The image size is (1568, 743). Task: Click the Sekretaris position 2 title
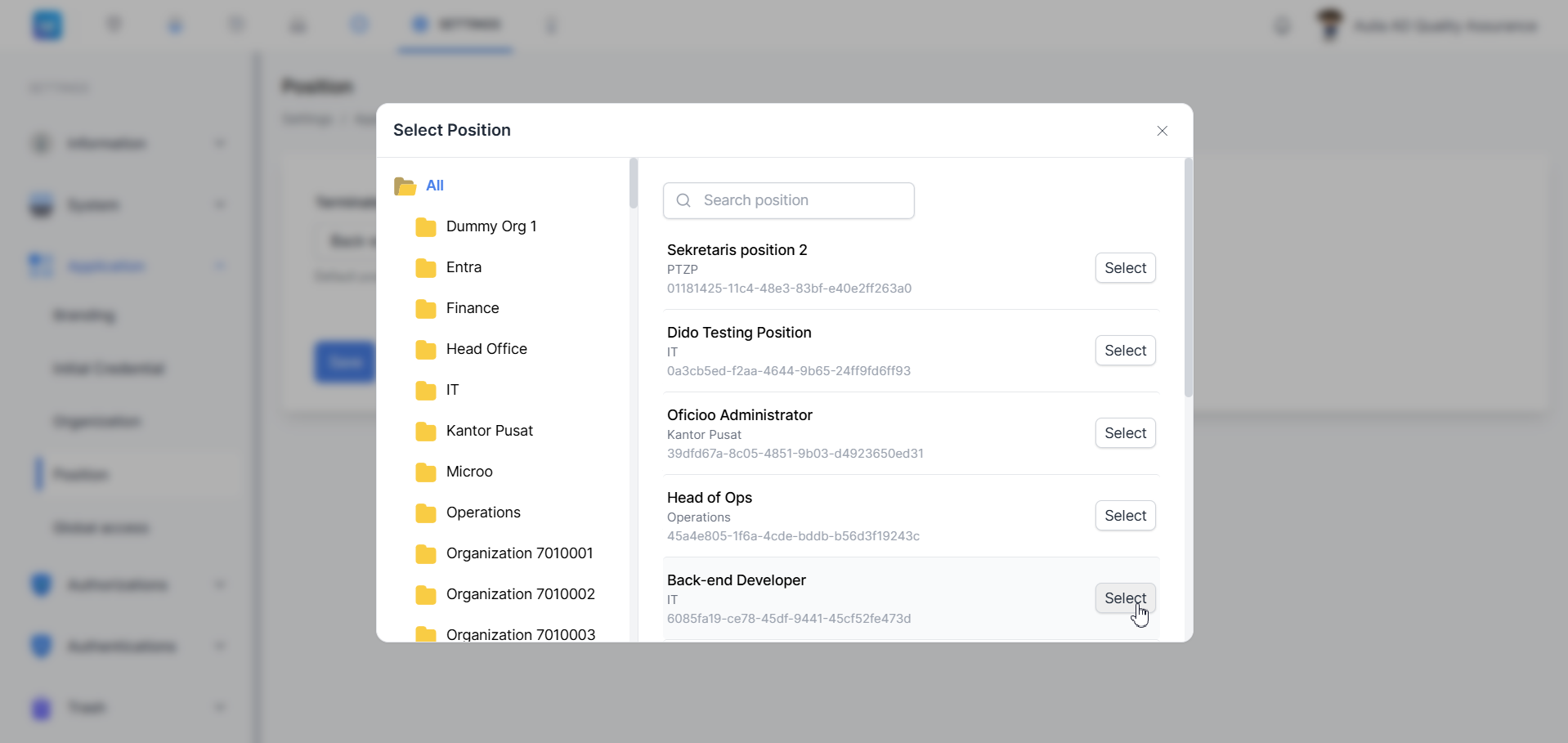click(737, 250)
